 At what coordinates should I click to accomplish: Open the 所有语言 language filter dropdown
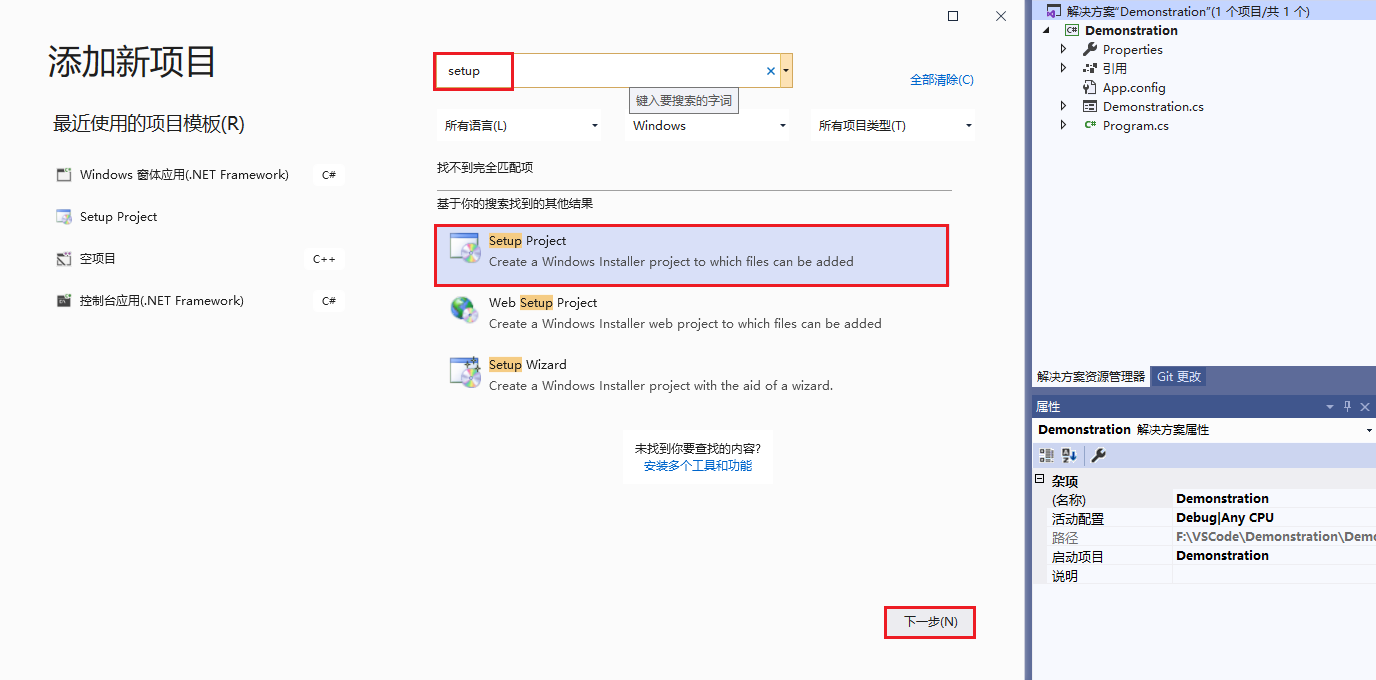click(521, 126)
